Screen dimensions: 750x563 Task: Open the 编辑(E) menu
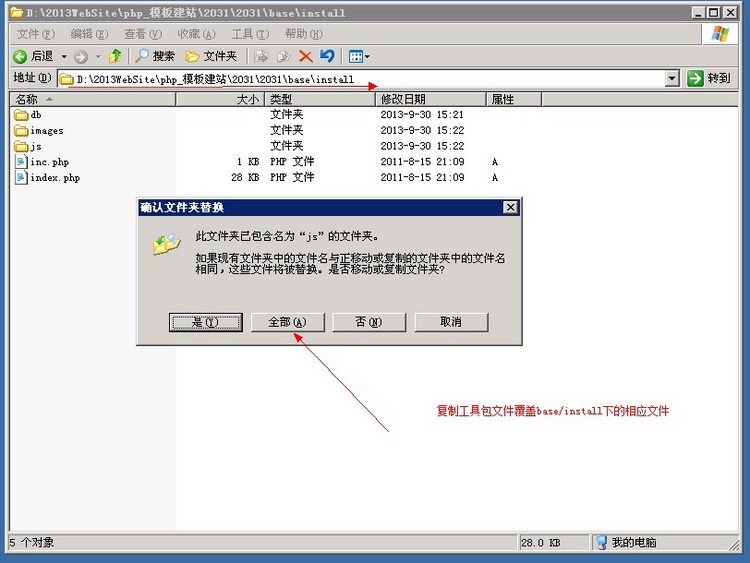point(89,34)
